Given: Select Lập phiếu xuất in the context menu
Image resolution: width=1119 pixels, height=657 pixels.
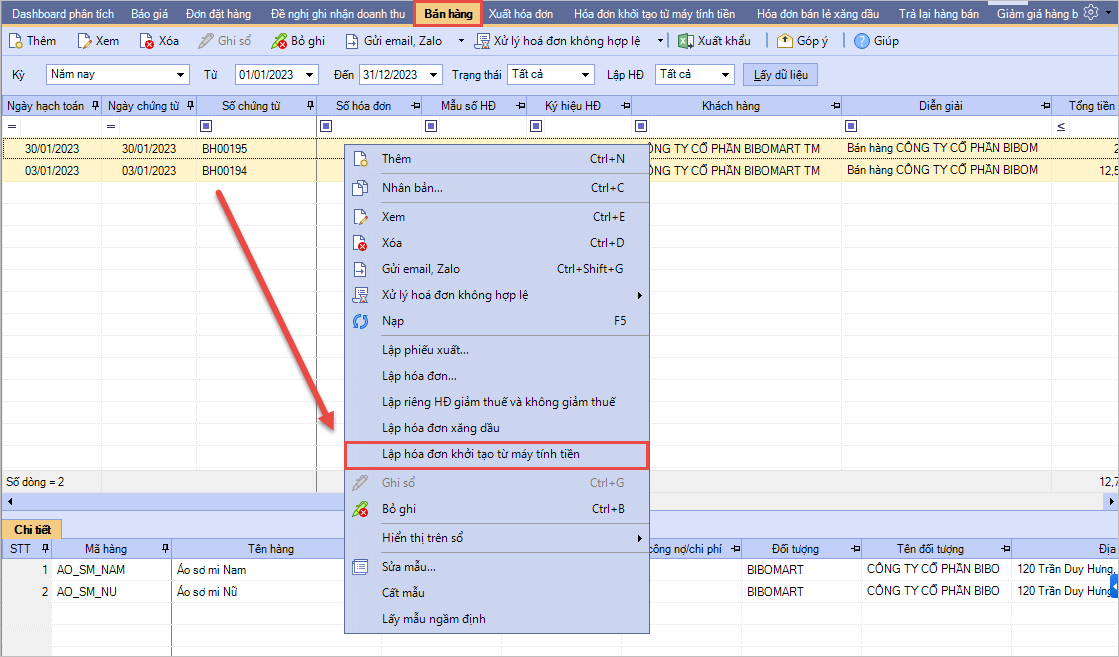Looking at the screenshot, I should [x=425, y=350].
